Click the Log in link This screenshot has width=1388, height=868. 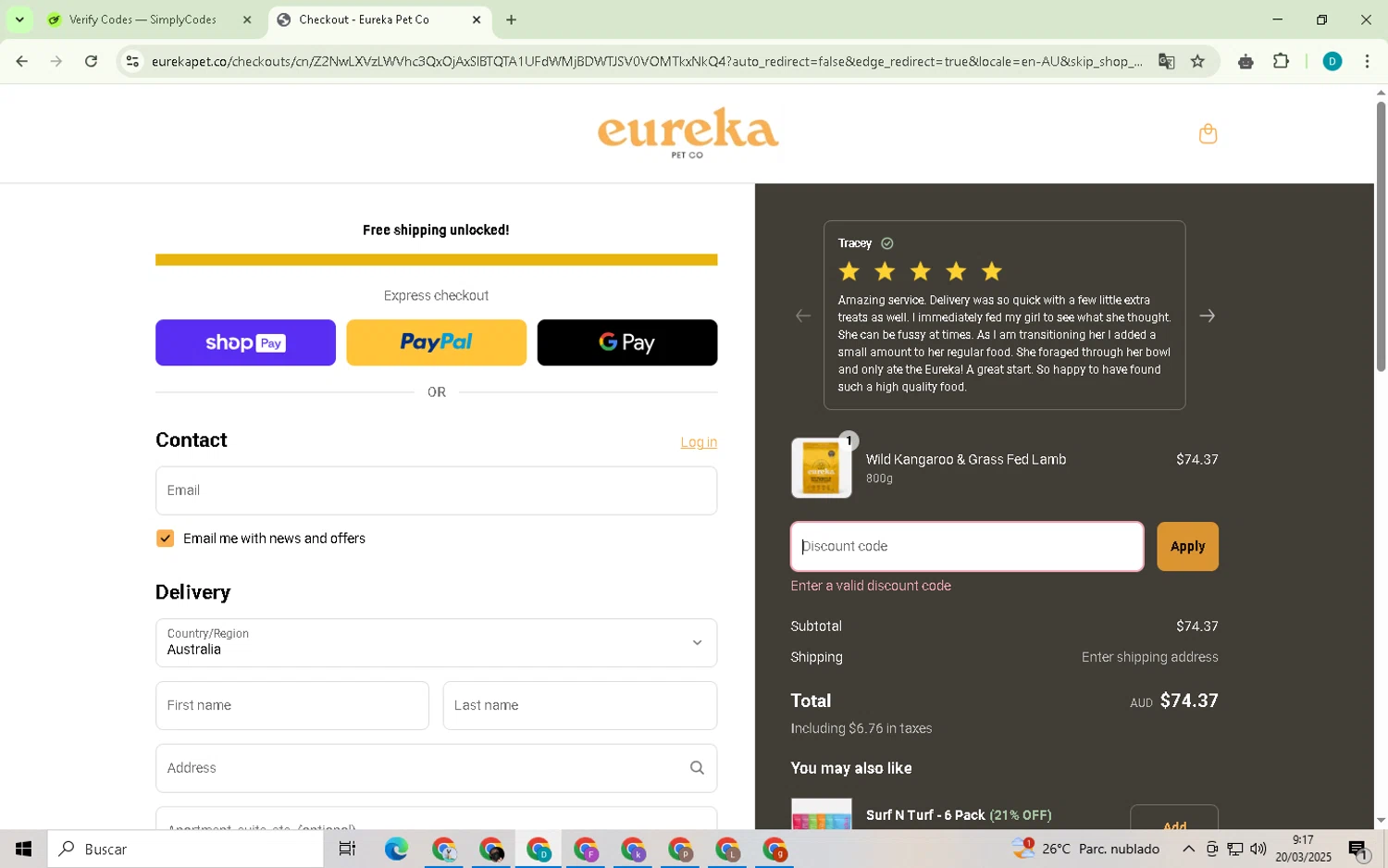click(699, 442)
